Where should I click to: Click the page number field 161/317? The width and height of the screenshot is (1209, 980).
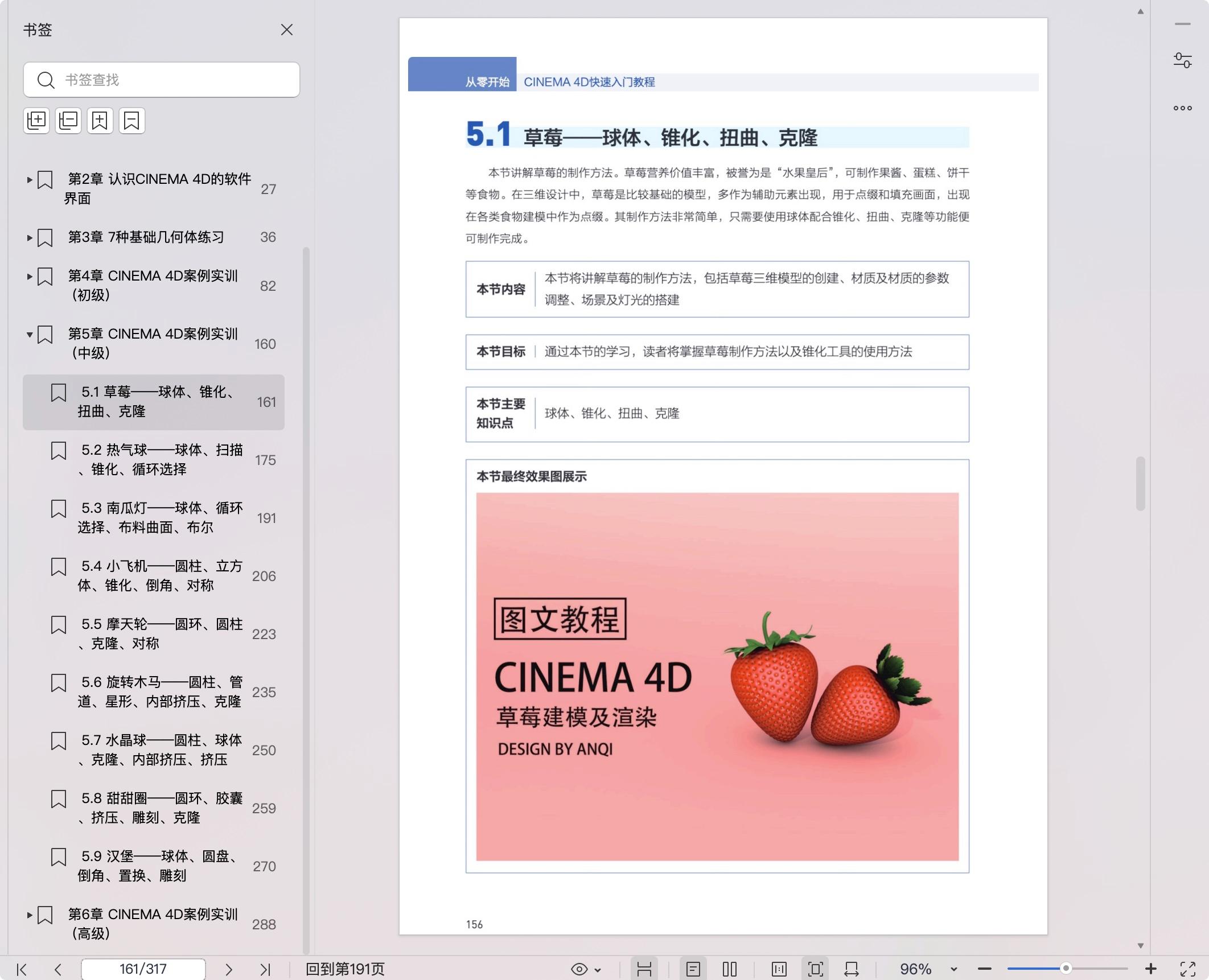pos(143,969)
